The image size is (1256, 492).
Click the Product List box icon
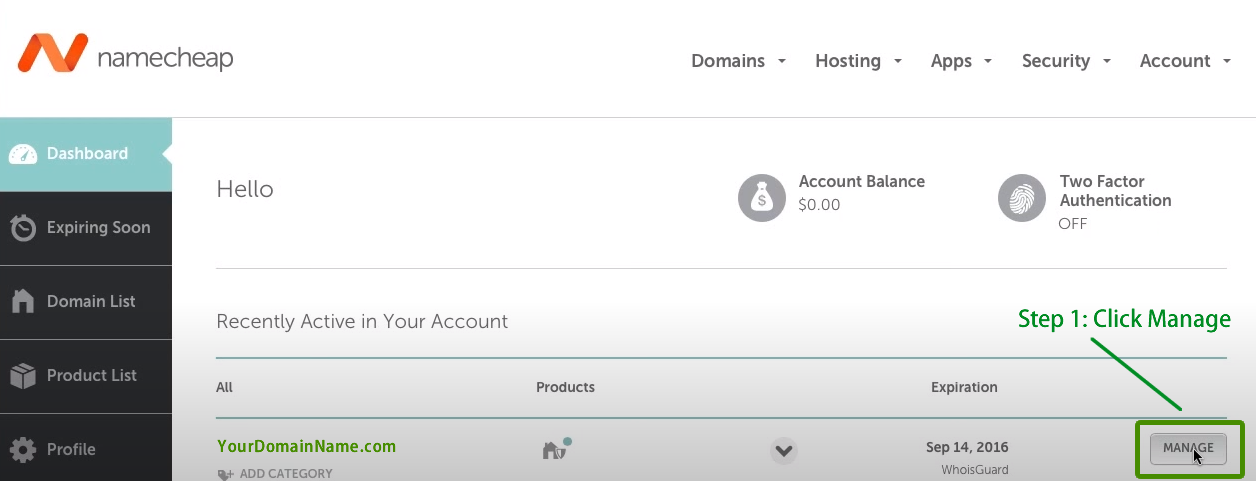[x=23, y=376]
